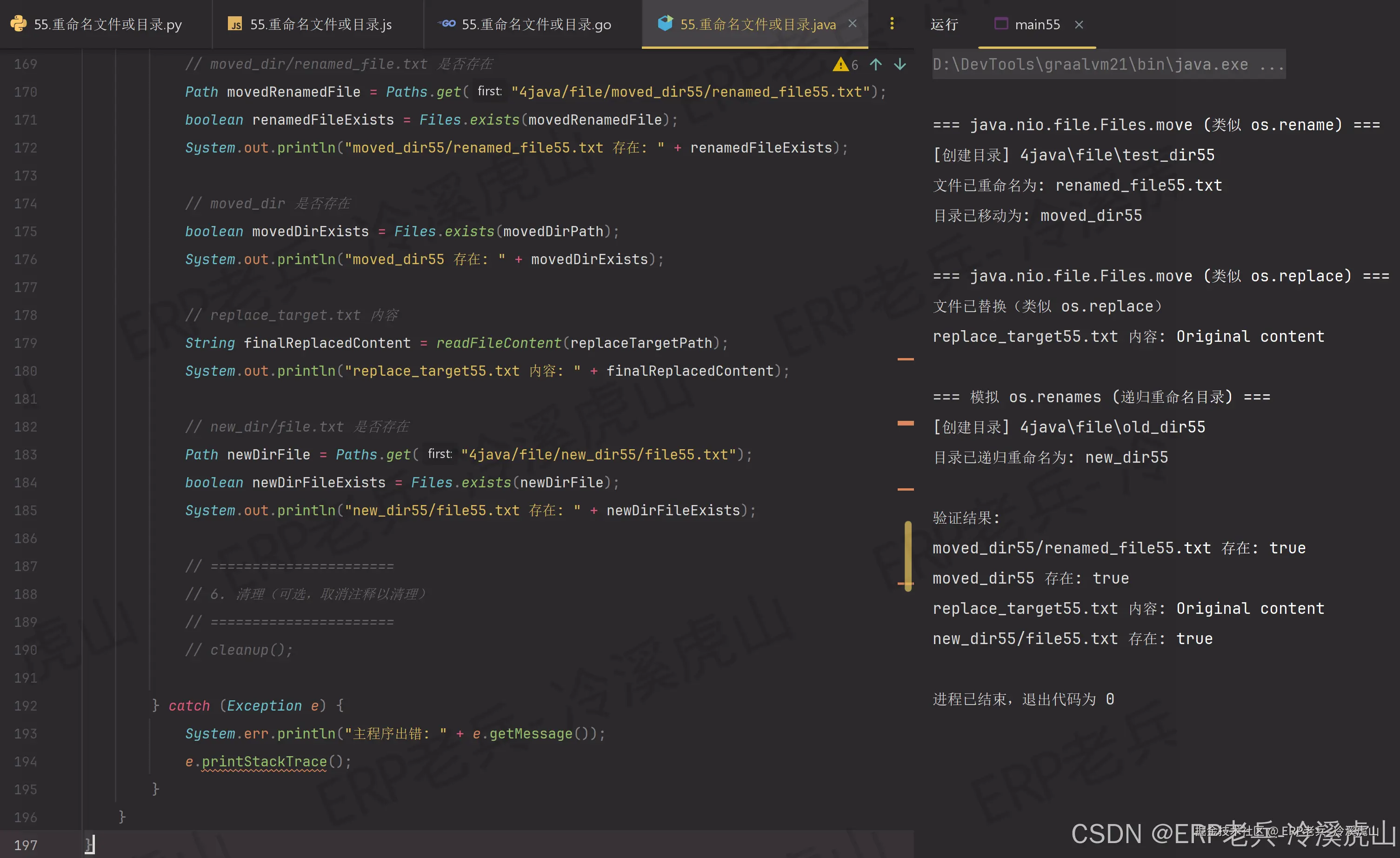This screenshot has height=858, width=1400.
Task: Open the 55.重命名文件或目录.js tab
Action: click(x=320, y=25)
